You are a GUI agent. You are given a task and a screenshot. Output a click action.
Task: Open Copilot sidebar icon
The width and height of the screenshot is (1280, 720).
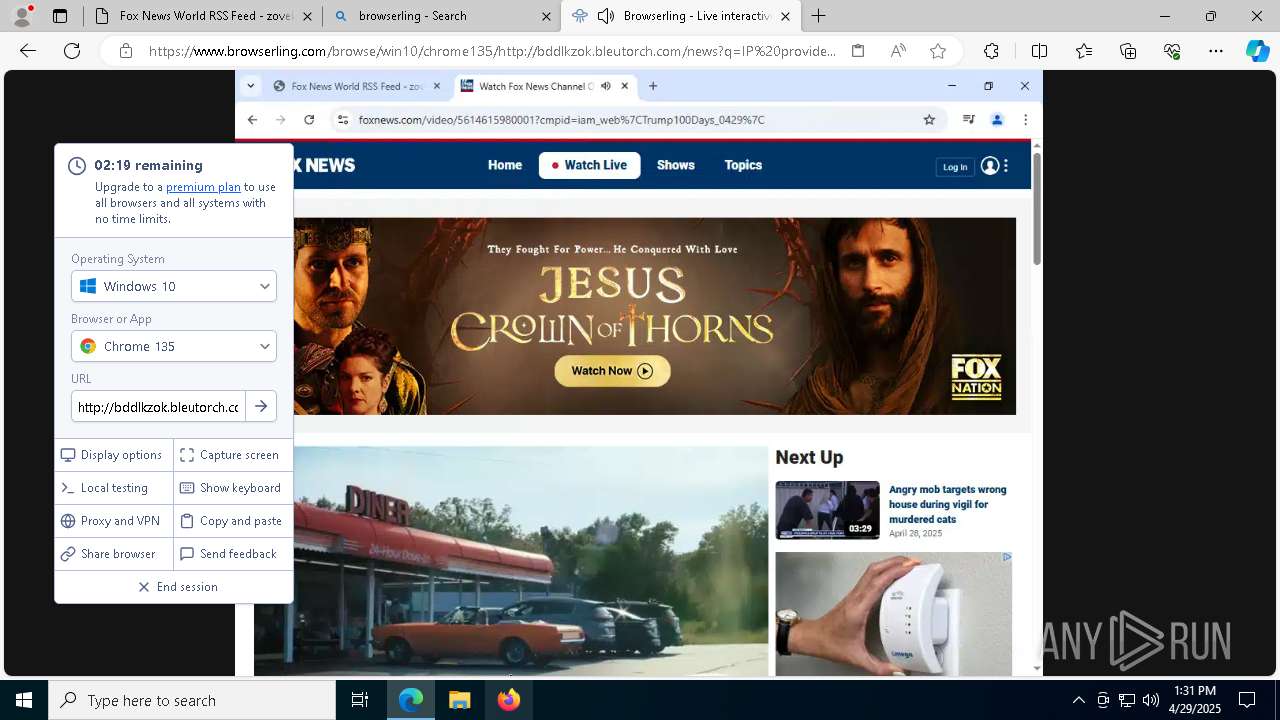1257,51
